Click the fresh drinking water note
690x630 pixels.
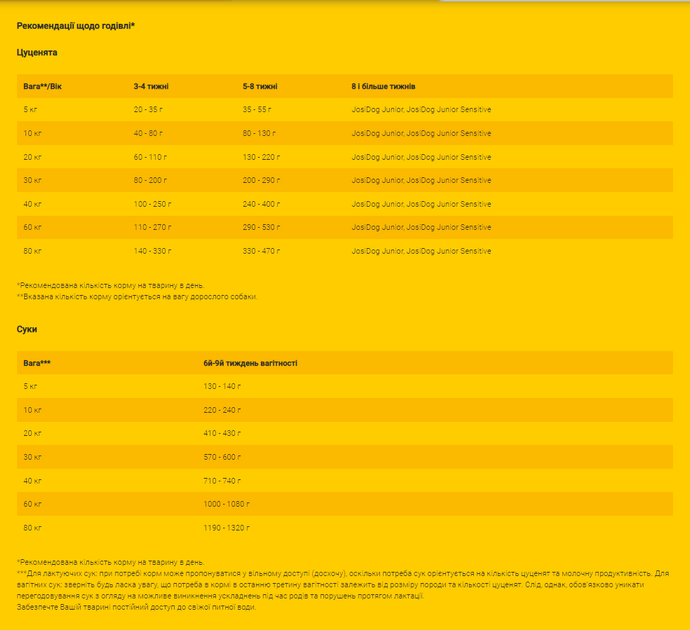(x=136, y=607)
